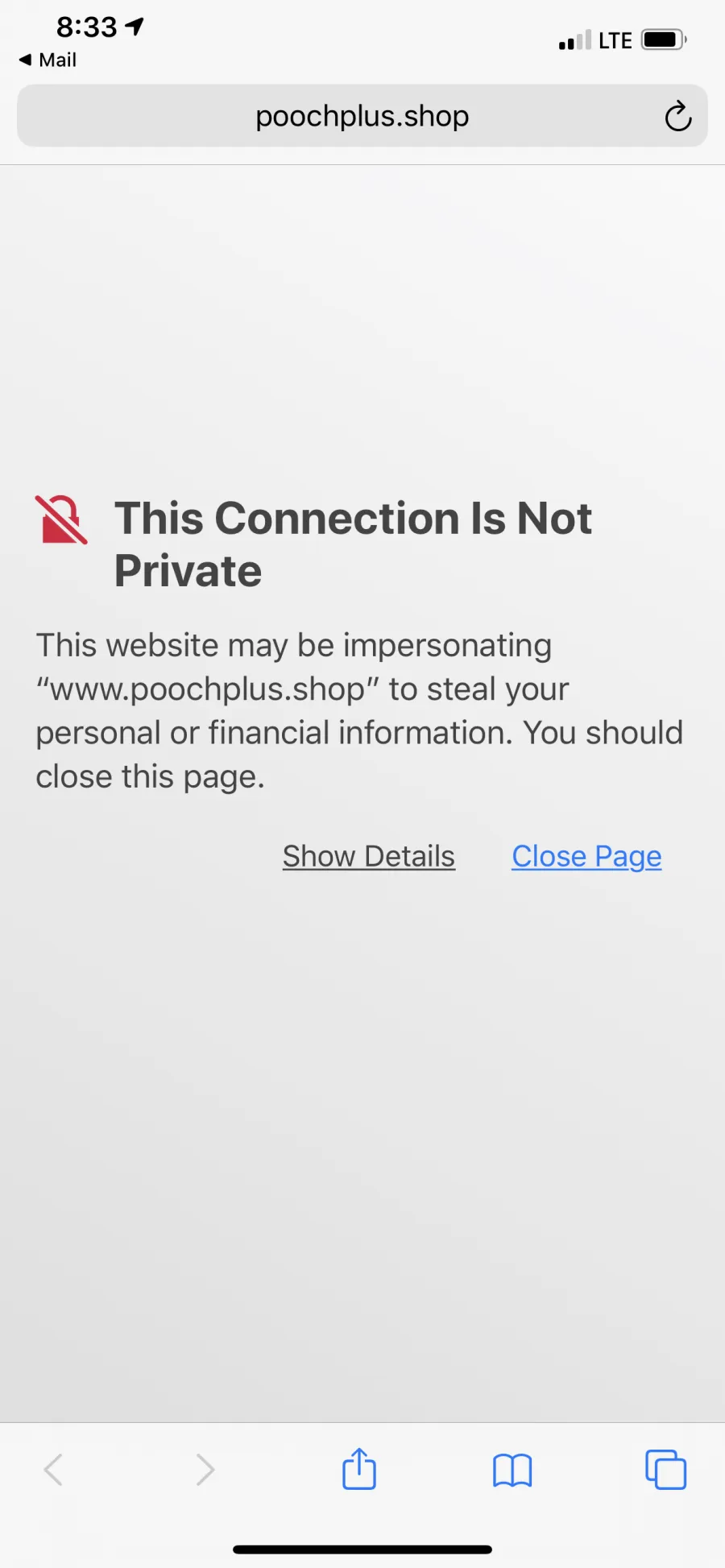
Task: Tap the location arrow next to the time
Action: tap(135, 27)
